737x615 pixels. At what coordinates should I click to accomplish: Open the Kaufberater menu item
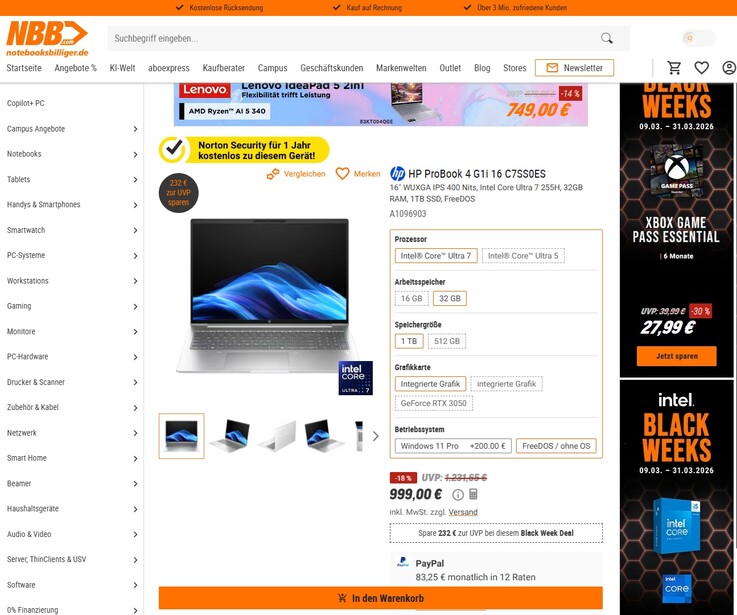(x=224, y=68)
